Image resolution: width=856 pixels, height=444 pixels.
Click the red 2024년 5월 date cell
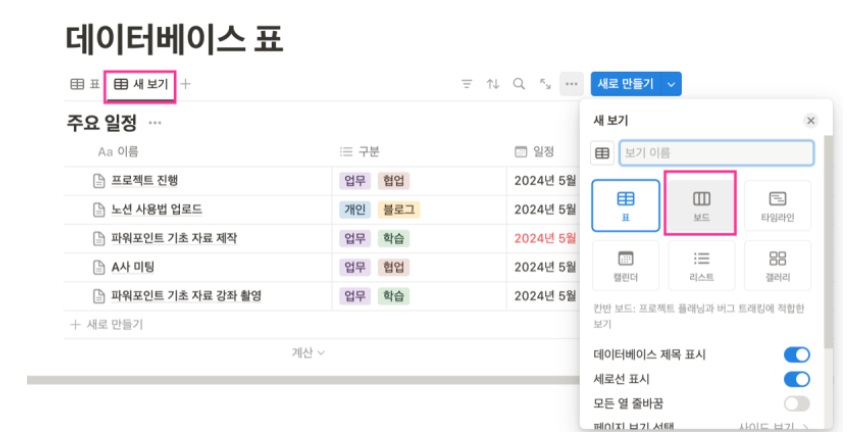pyautogui.click(x=545, y=239)
